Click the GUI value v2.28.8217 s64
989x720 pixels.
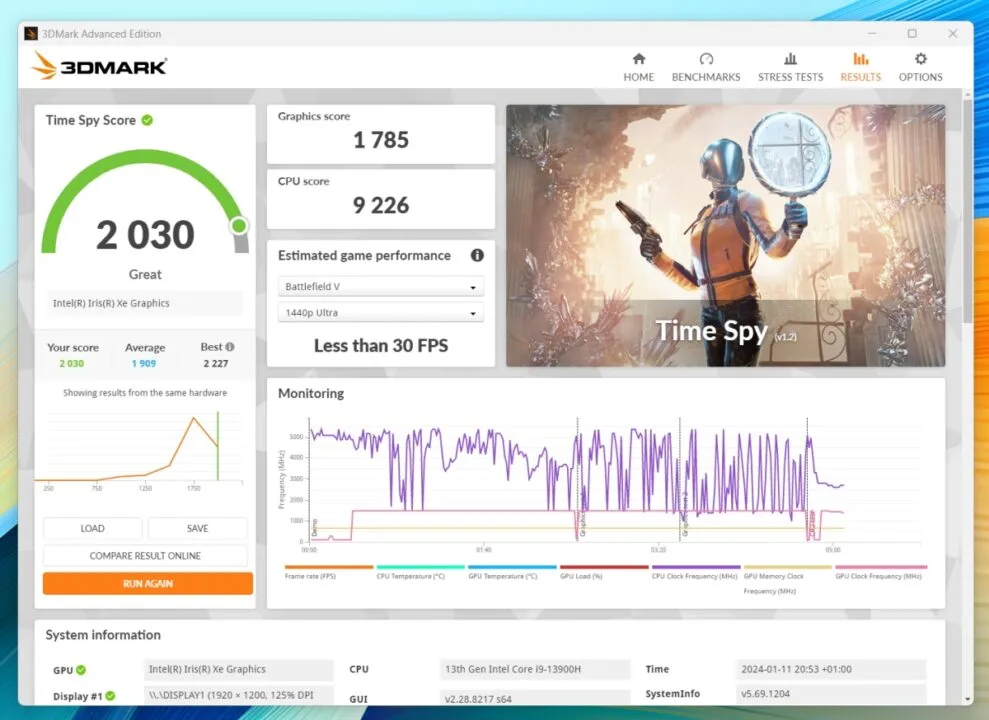(535, 698)
